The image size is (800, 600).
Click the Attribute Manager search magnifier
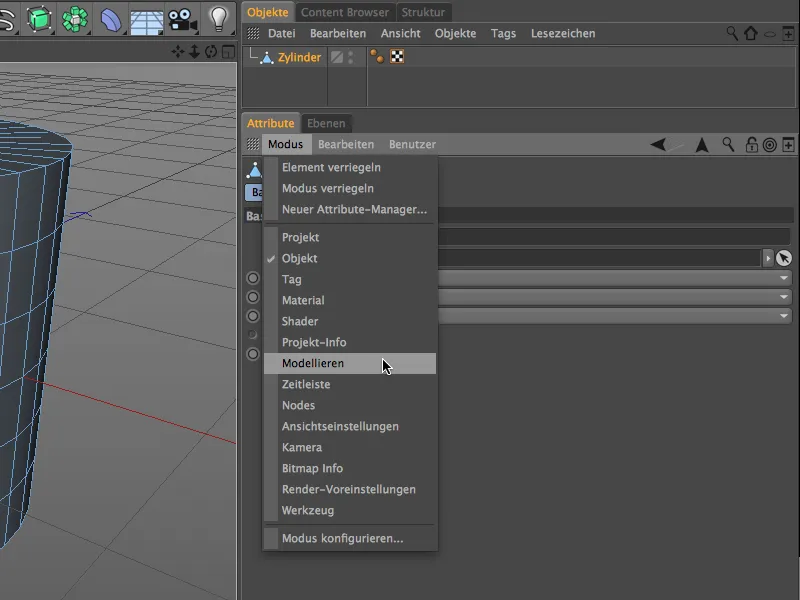point(728,145)
